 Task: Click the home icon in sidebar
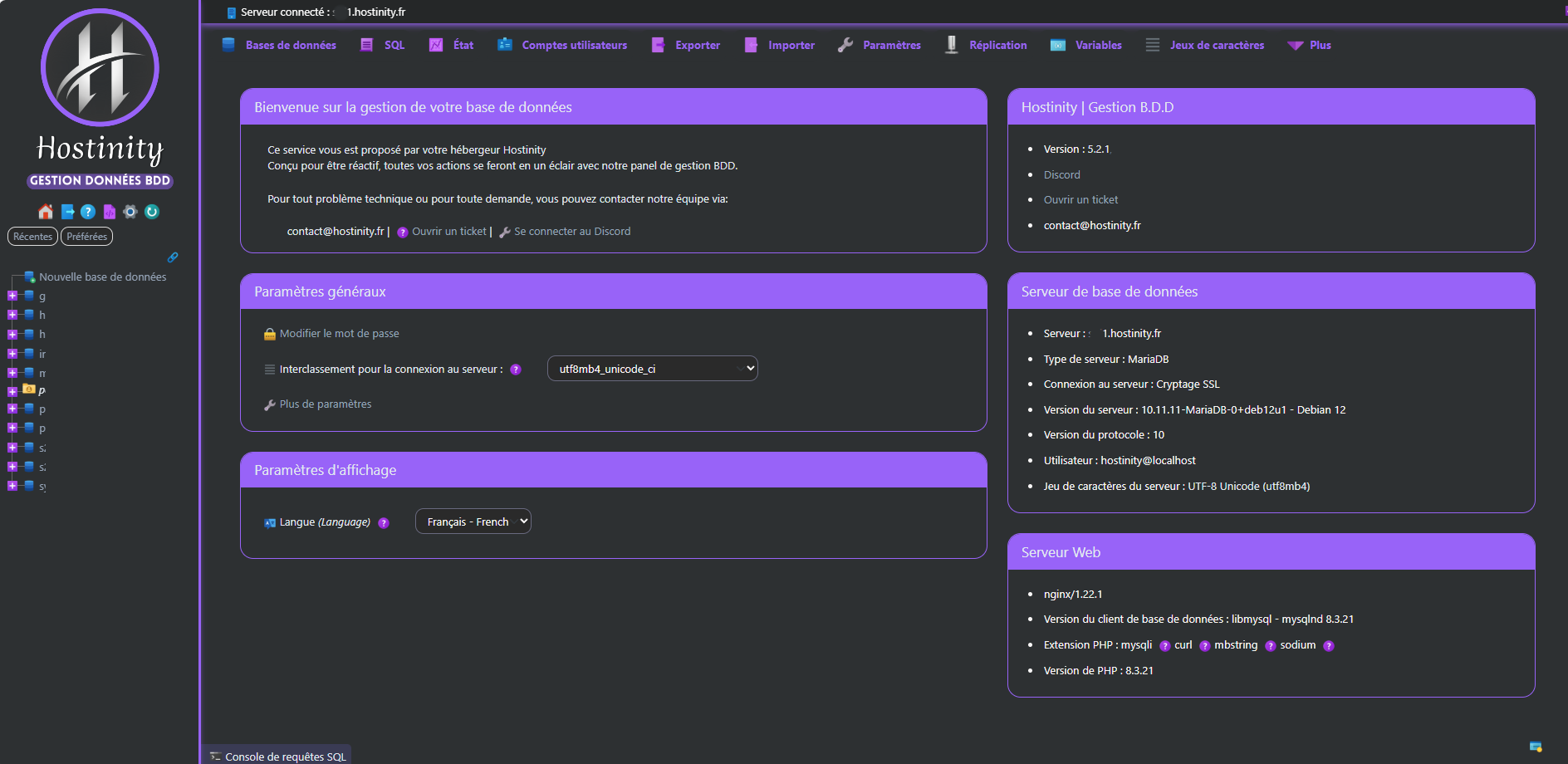click(x=46, y=212)
